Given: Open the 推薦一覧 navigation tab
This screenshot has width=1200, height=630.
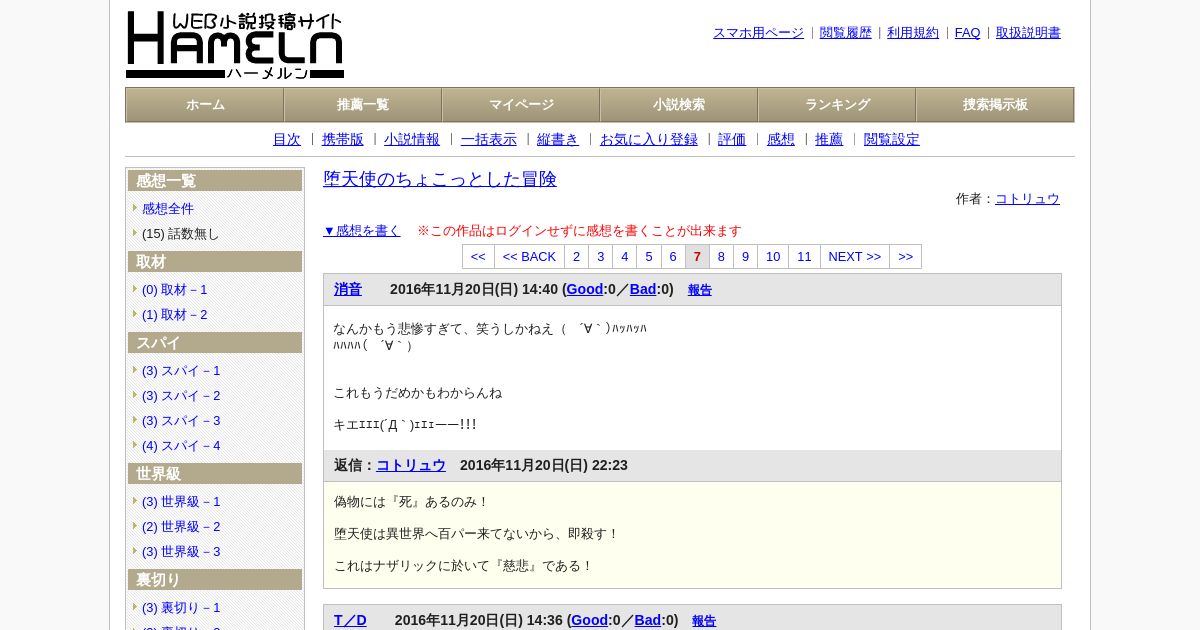Looking at the screenshot, I should (x=363, y=105).
